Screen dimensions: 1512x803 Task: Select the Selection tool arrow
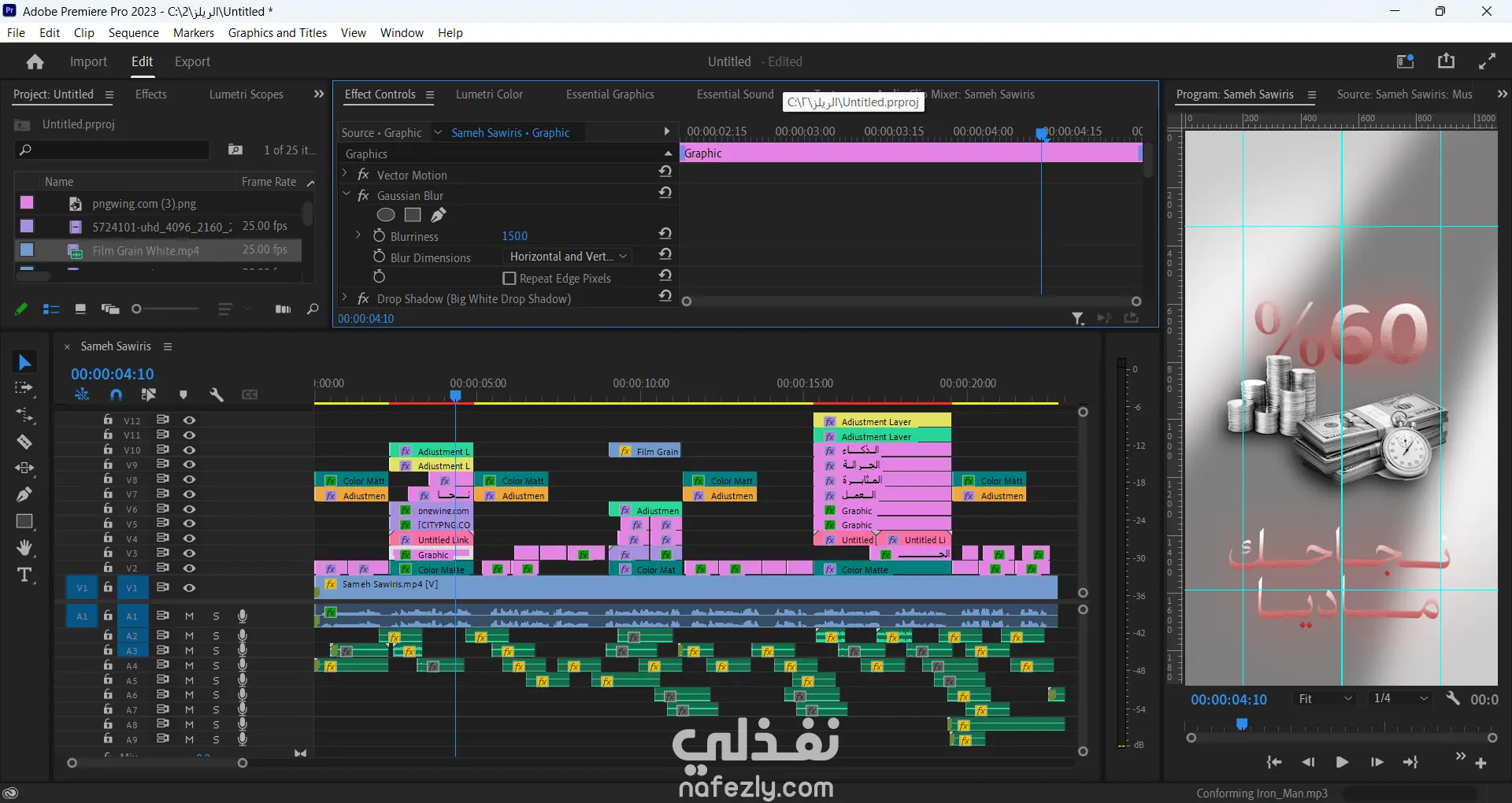(x=24, y=362)
